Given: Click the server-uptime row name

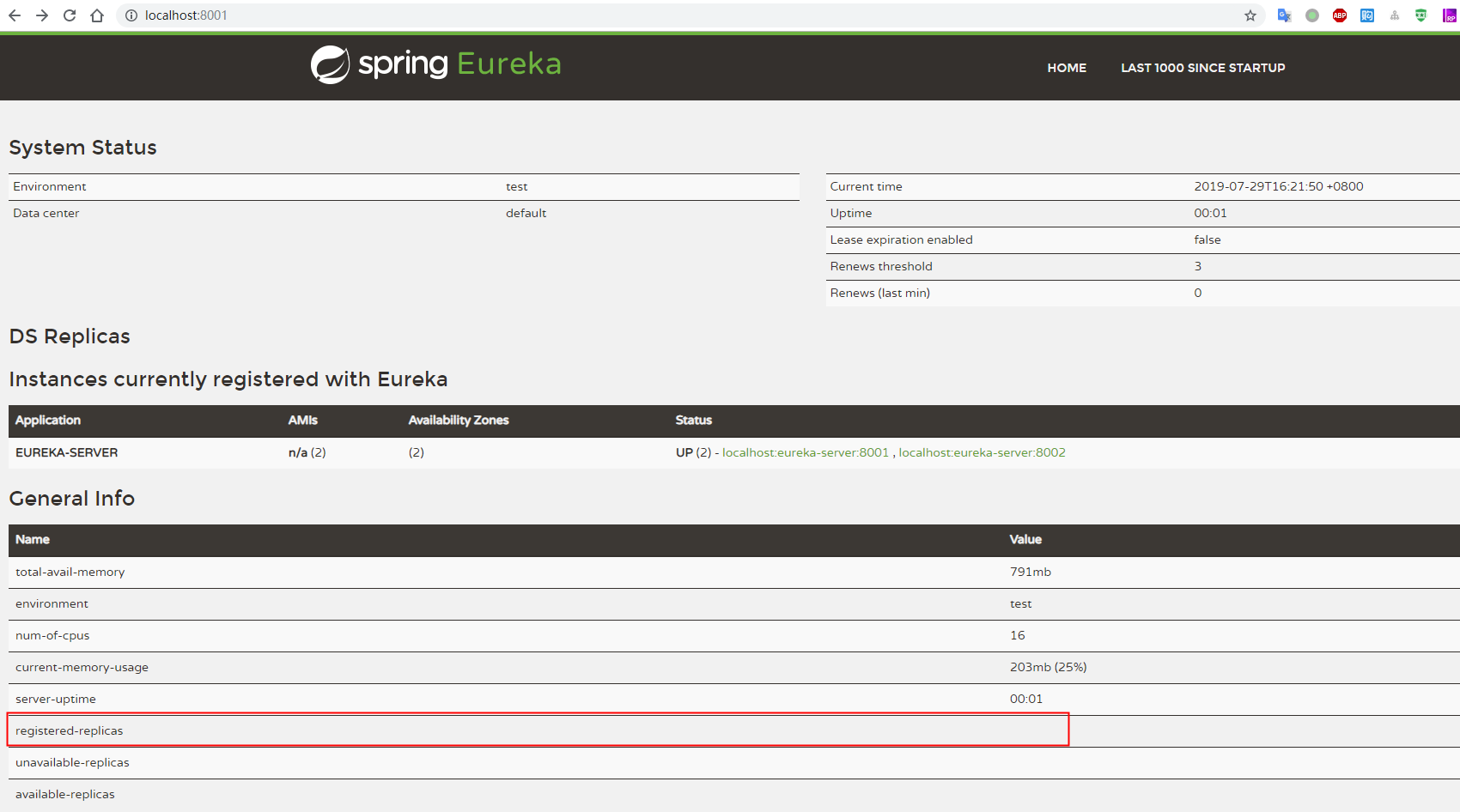Looking at the screenshot, I should click(x=56, y=699).
